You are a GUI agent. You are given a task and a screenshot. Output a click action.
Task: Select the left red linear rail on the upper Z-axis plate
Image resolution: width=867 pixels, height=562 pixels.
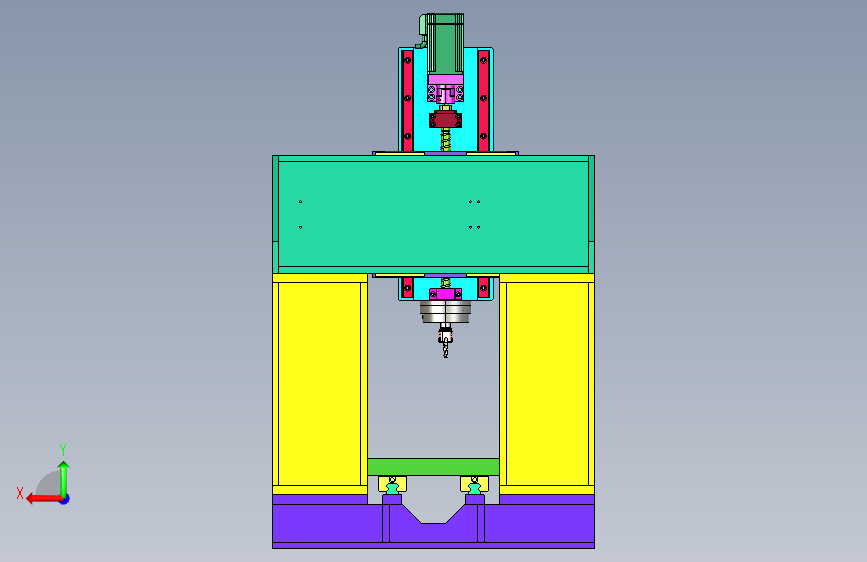[408, 100]
